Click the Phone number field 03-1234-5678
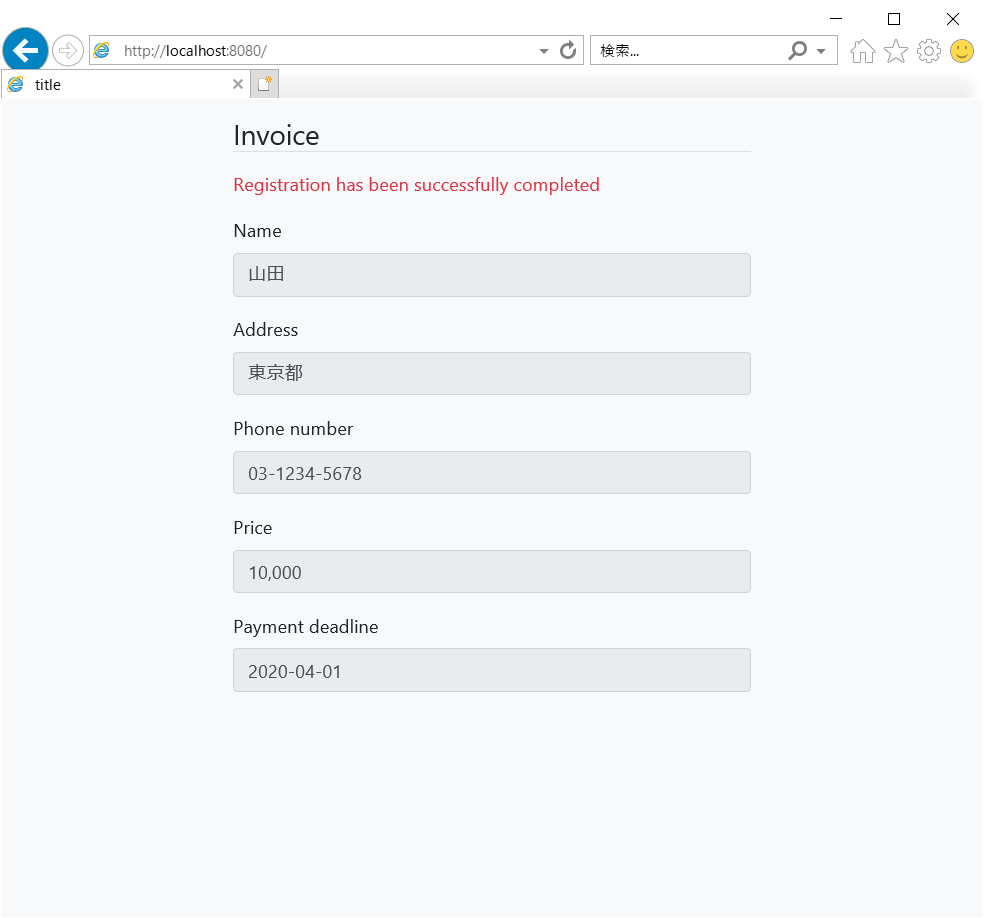 (x=492, y=473)
